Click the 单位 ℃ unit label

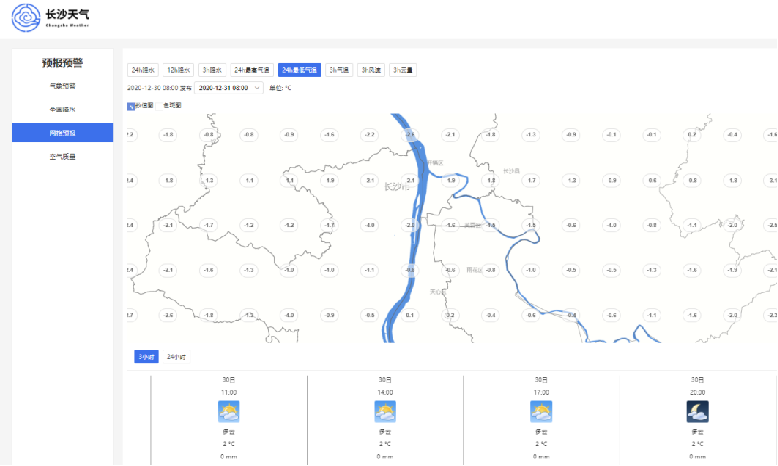point(280,88)
